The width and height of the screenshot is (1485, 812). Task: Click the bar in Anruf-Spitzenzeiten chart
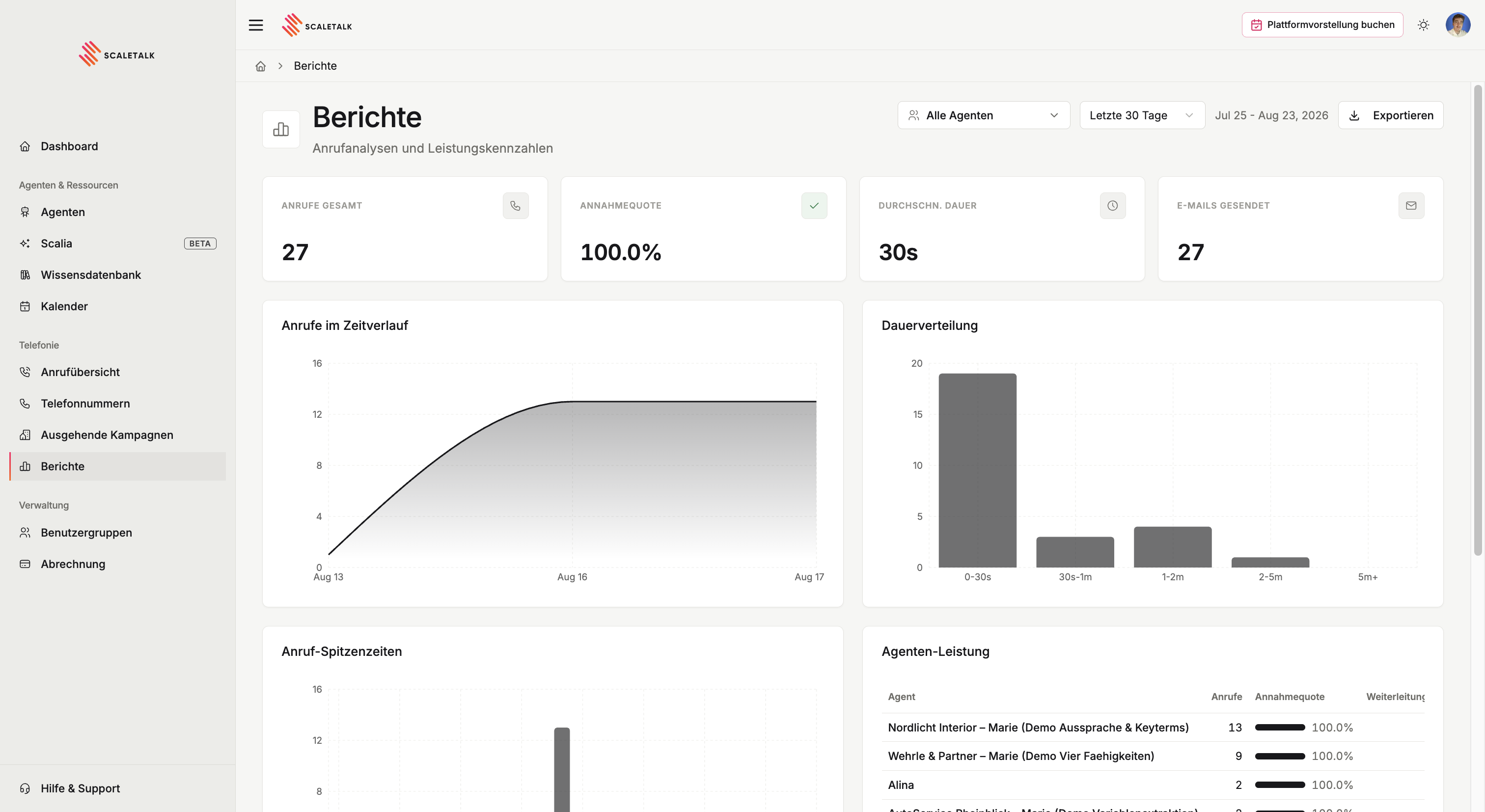tap(562, 770)
